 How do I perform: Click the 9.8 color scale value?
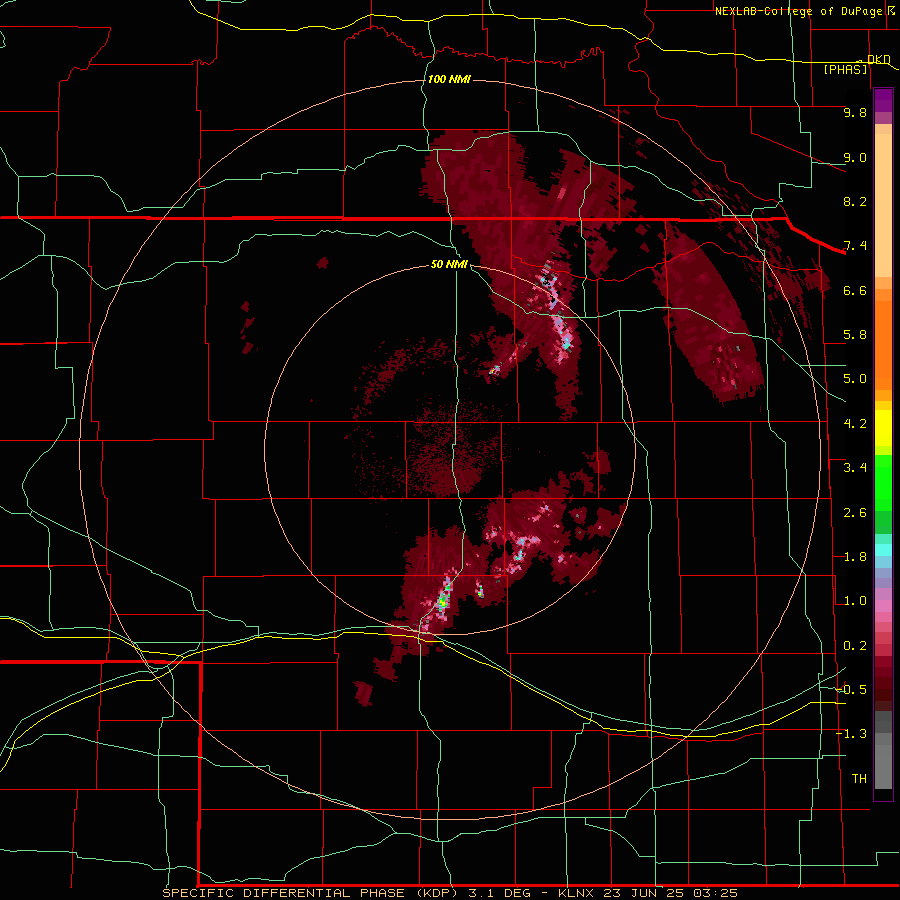pyautogui.click(x=855, y=112)
